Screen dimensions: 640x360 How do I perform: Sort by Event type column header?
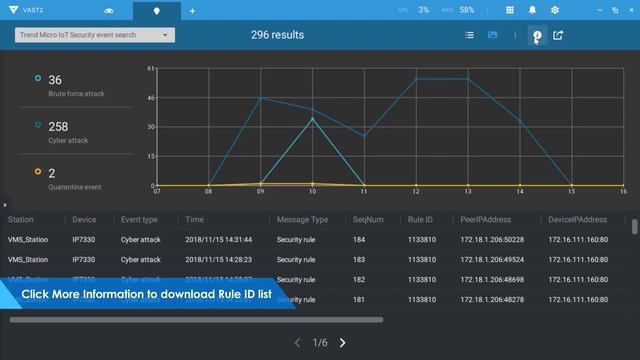click(x=139, y=220)
